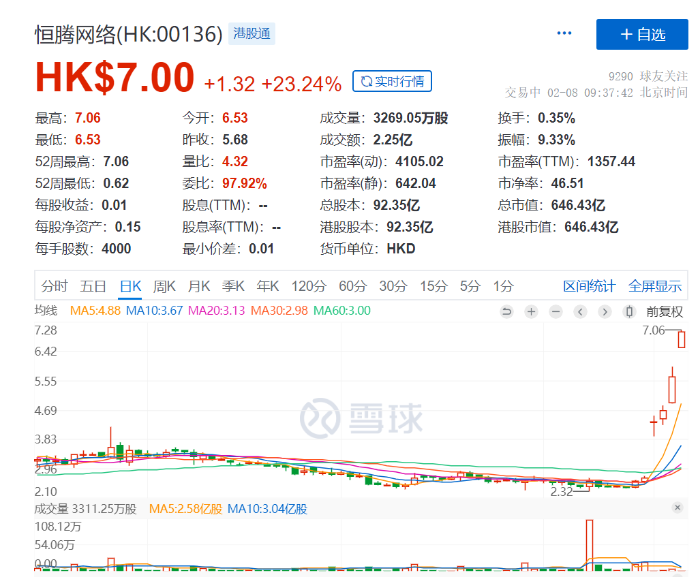Click the 最高 7.06 value
The width and height of the screenshot is (700, 577).
coord(88,118)
